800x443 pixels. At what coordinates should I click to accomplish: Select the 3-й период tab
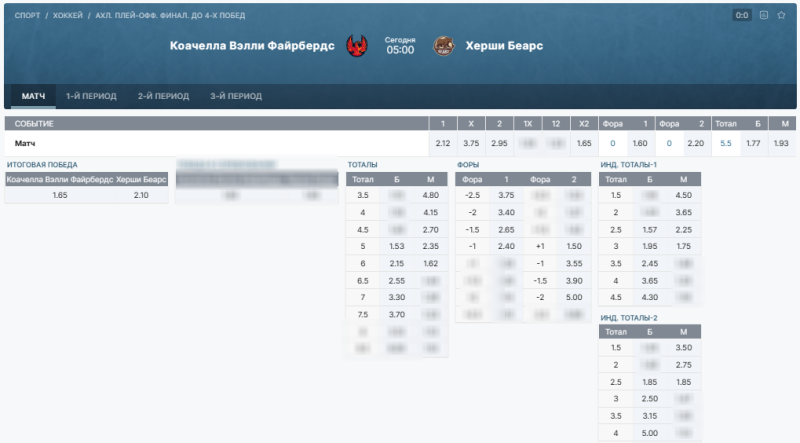(236, 96)
